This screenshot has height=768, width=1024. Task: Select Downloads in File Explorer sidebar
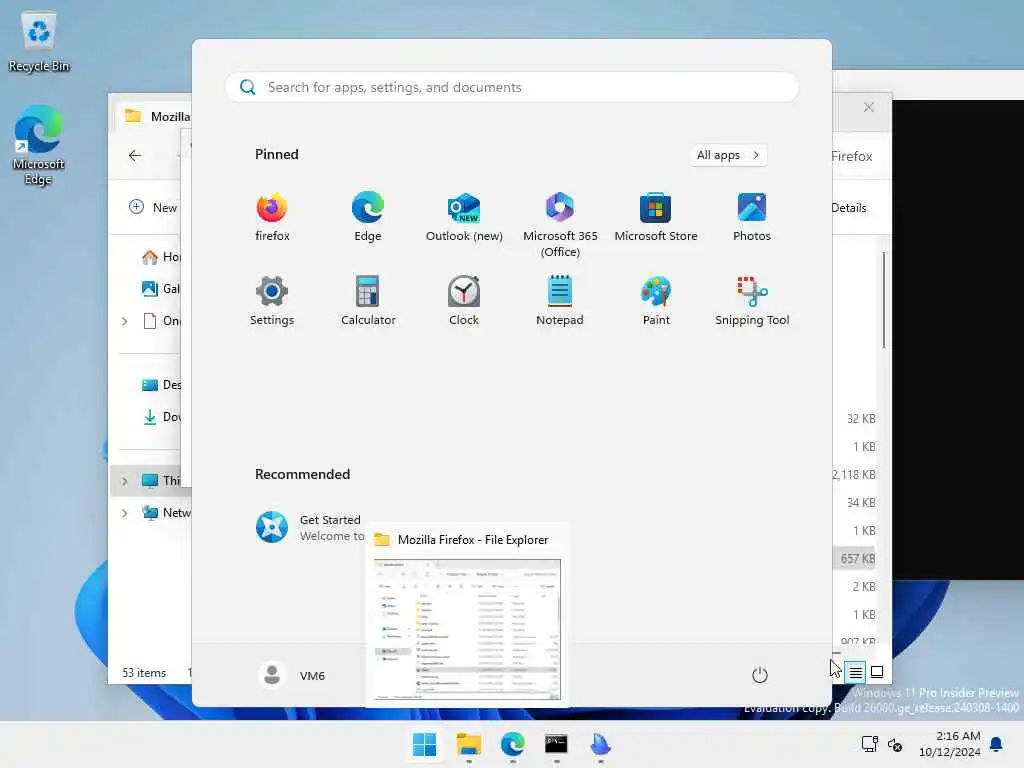click(x=161, y=417)
